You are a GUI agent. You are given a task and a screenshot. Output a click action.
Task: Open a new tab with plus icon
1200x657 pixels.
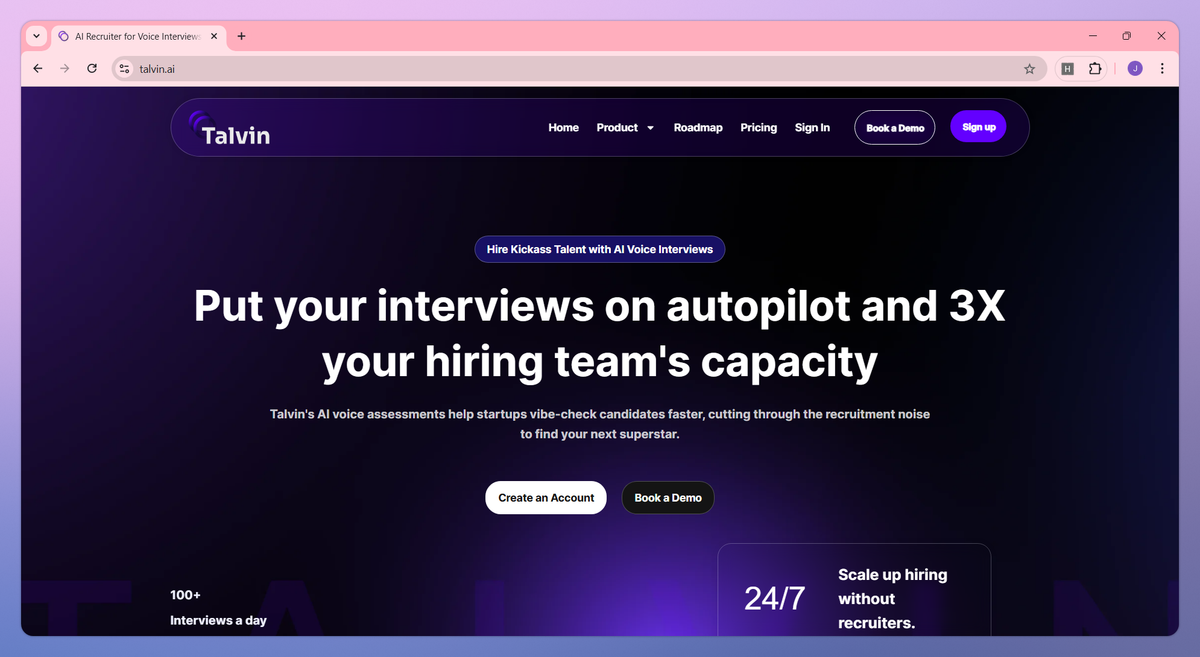241,36
